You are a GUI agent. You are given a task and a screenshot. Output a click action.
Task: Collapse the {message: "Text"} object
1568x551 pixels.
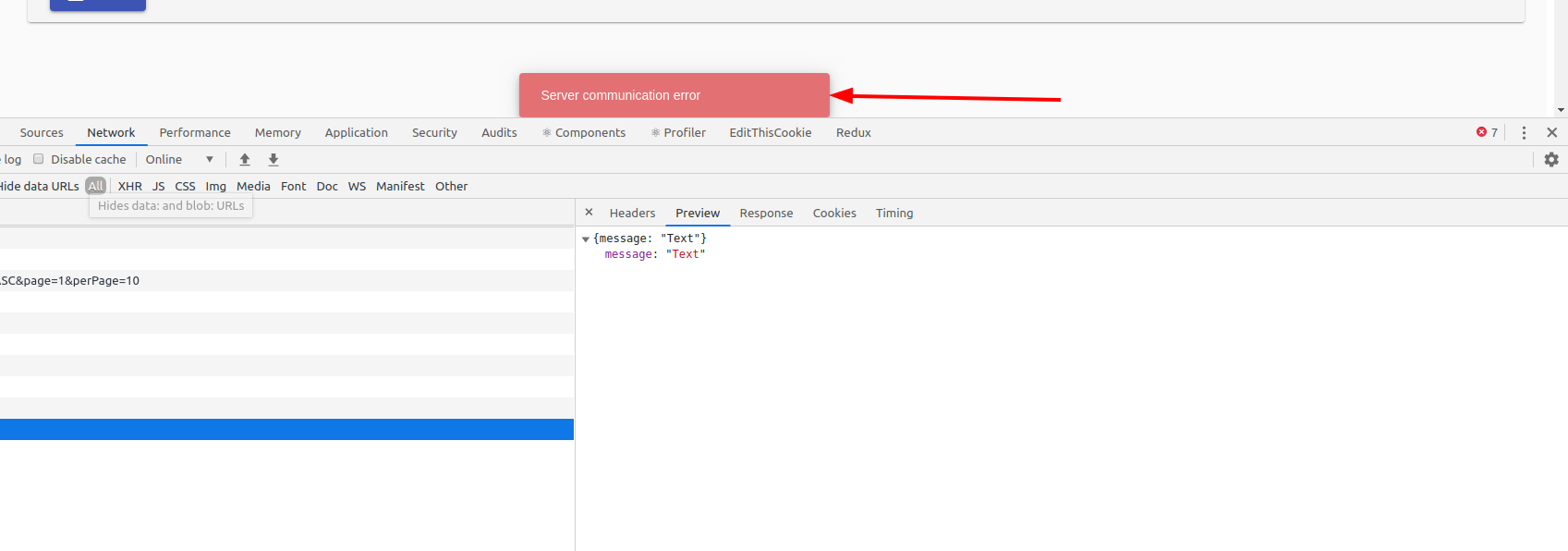(x=586, y=239)
